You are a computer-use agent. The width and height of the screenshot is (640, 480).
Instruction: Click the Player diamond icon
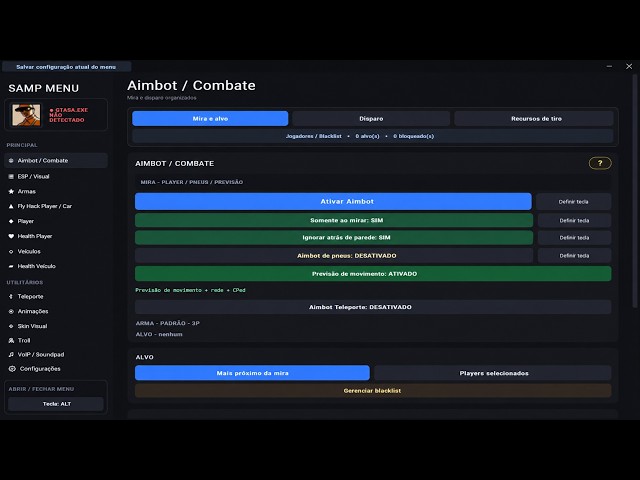click(11, 221)
